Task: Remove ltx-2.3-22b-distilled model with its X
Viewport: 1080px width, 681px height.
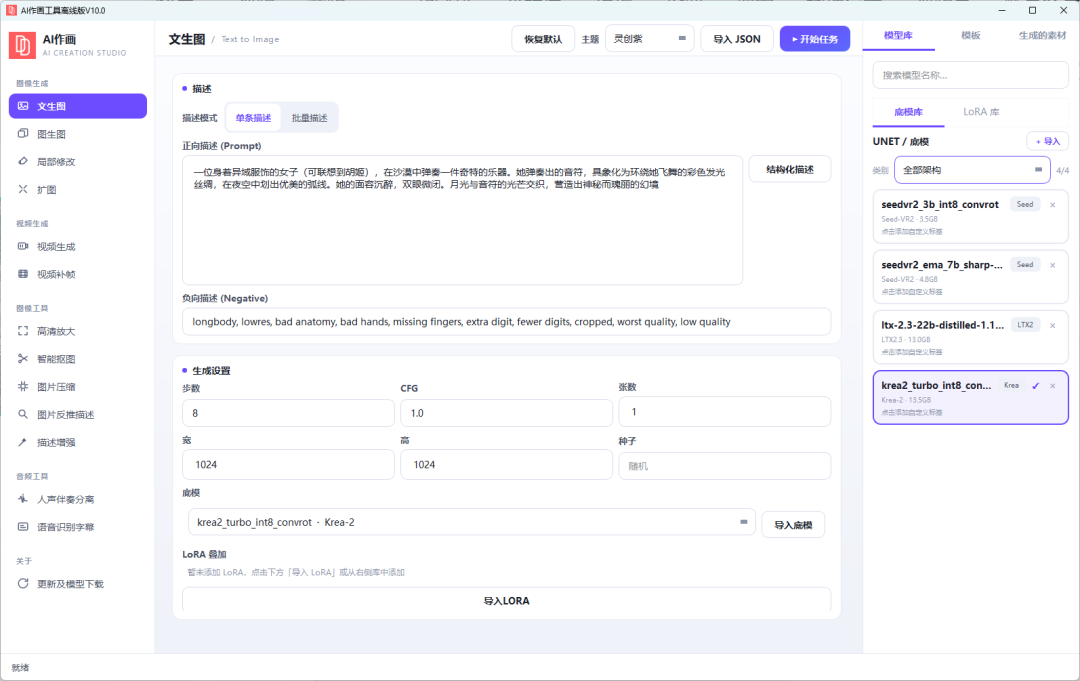Action: click(x=1052, y=326)
